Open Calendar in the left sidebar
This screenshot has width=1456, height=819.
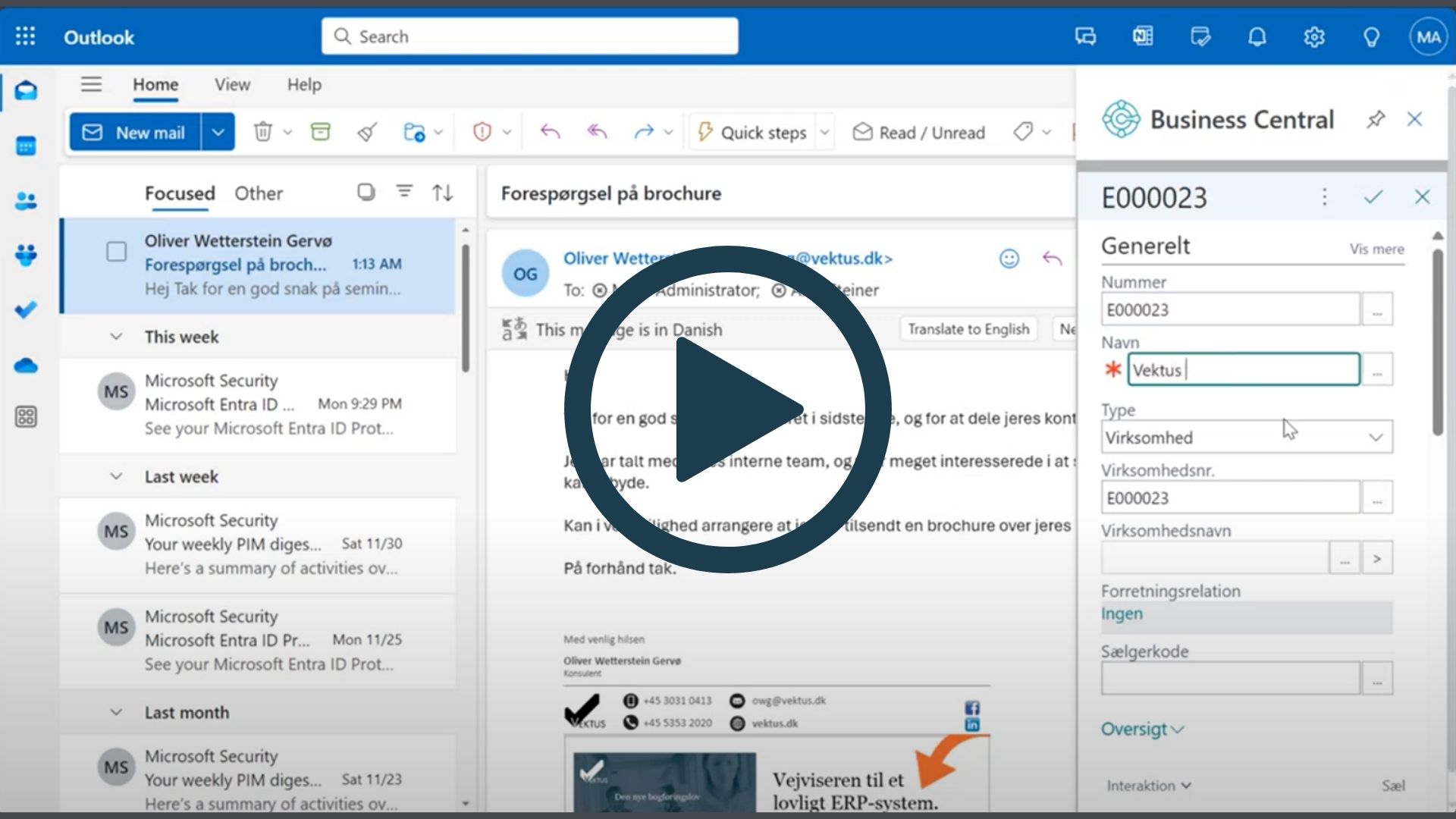(26, 146)
